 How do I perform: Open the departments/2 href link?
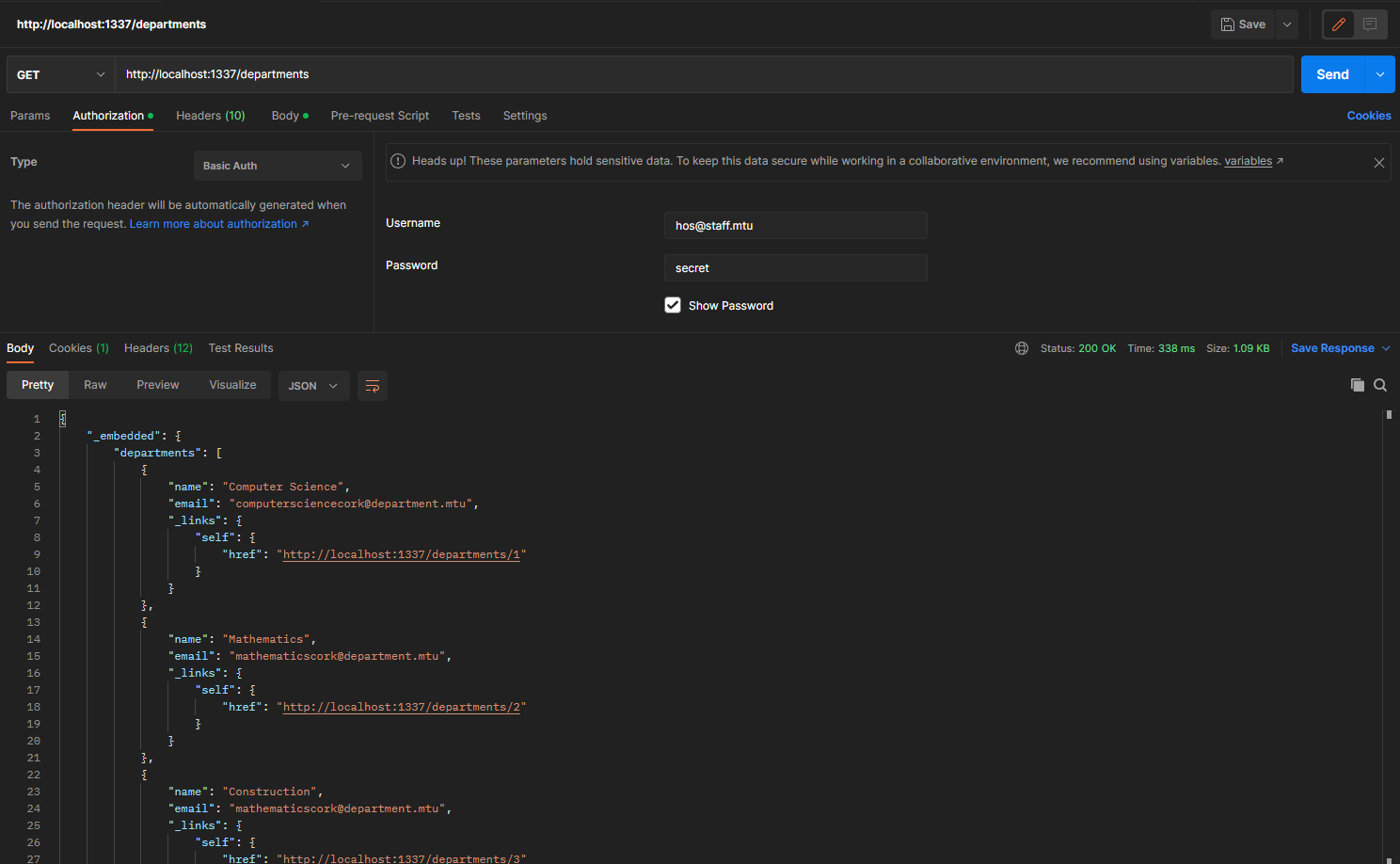(x=401, y=707)
